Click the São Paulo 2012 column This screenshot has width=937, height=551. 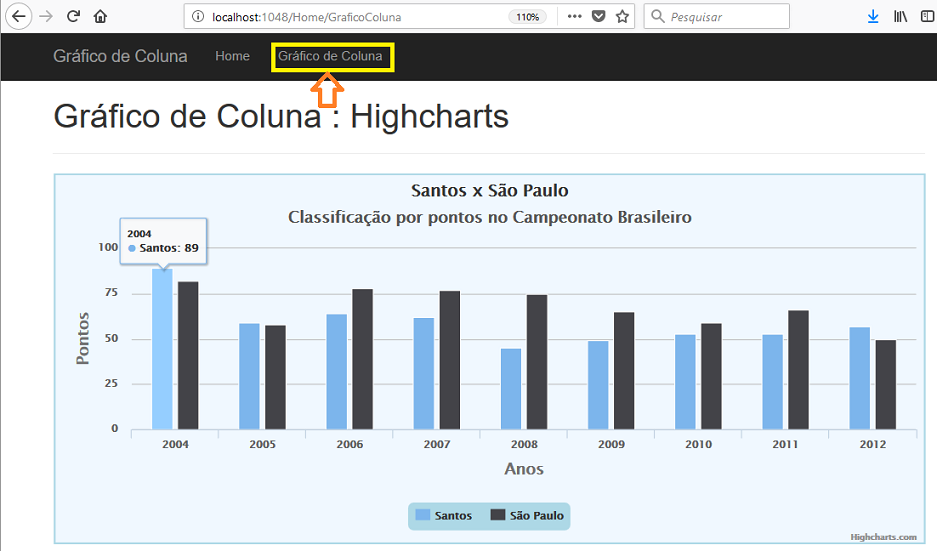point(886,385)
